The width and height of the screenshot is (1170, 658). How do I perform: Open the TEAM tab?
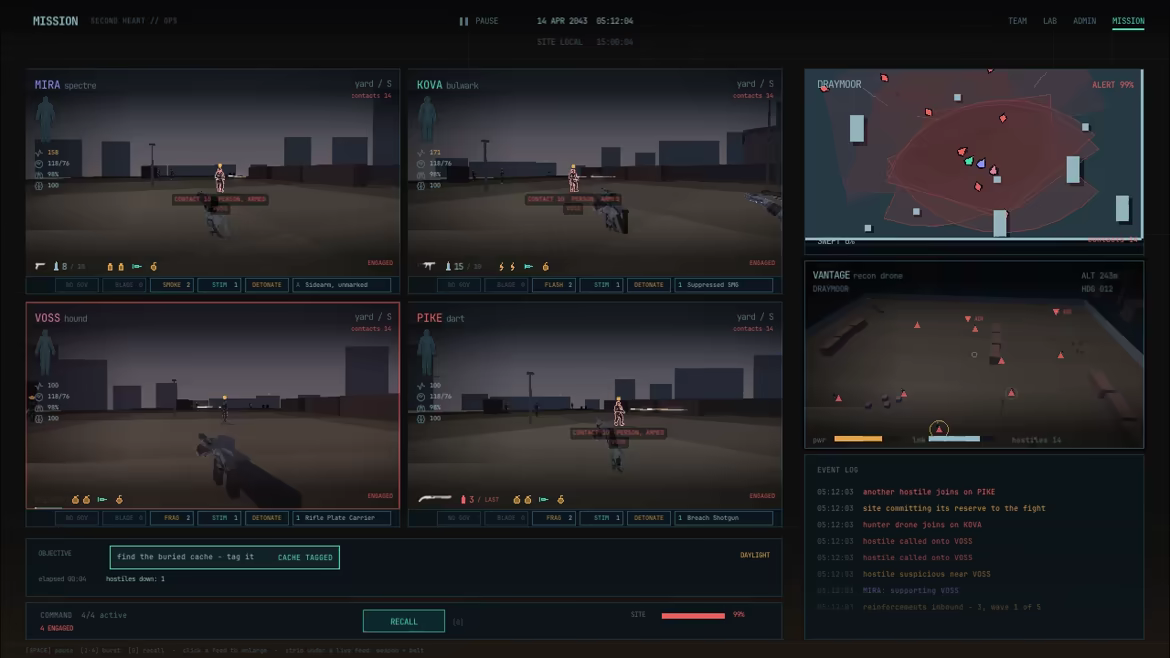[1018, 21]
